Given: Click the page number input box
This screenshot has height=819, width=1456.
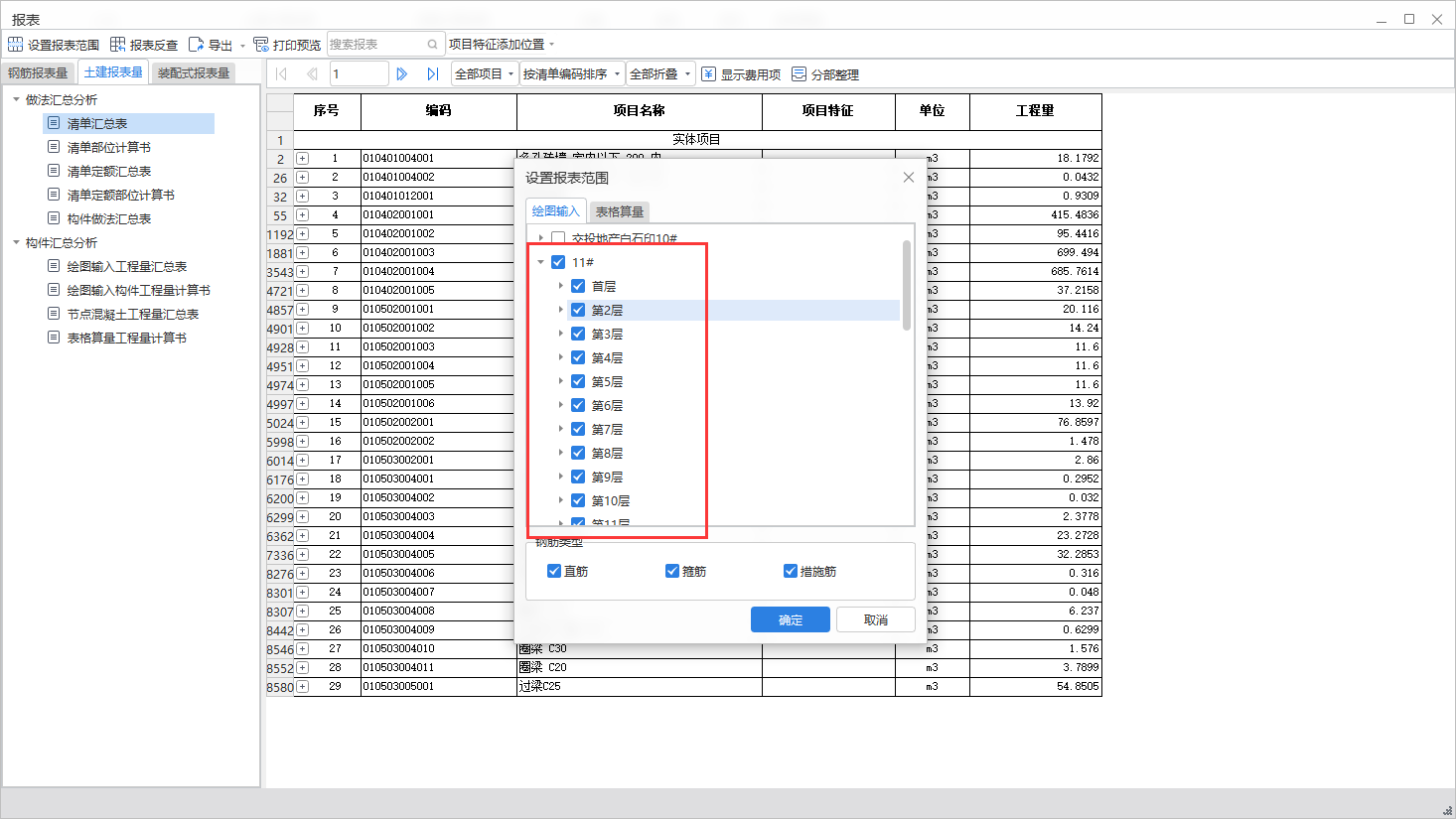Looking at the screenshot, I should (x=359, y=73).
